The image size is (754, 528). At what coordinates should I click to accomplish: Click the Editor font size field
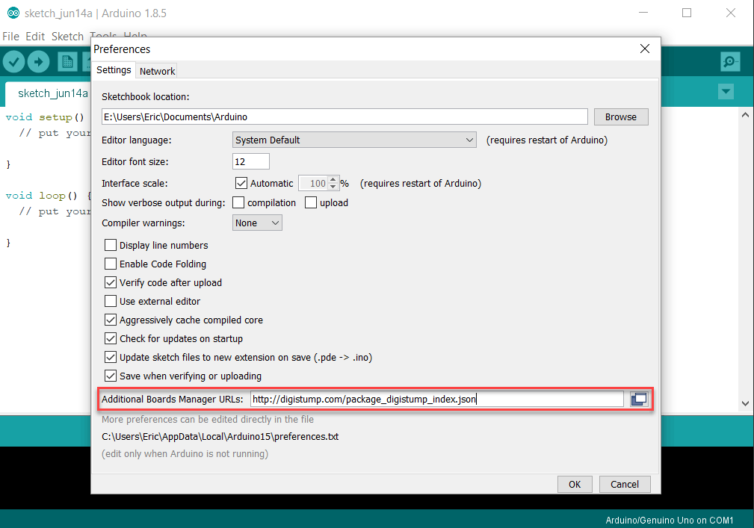(251, 161)
